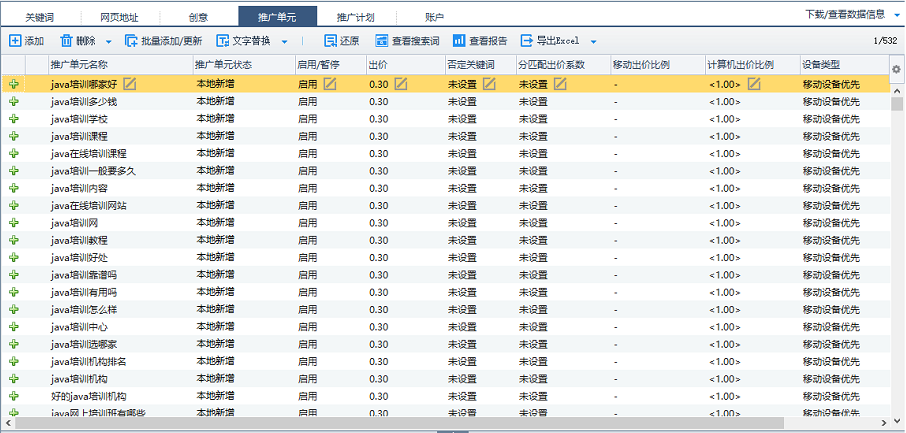Switch to the 网页地址 tab
The image size is (906, 433).
pos(120,17)
